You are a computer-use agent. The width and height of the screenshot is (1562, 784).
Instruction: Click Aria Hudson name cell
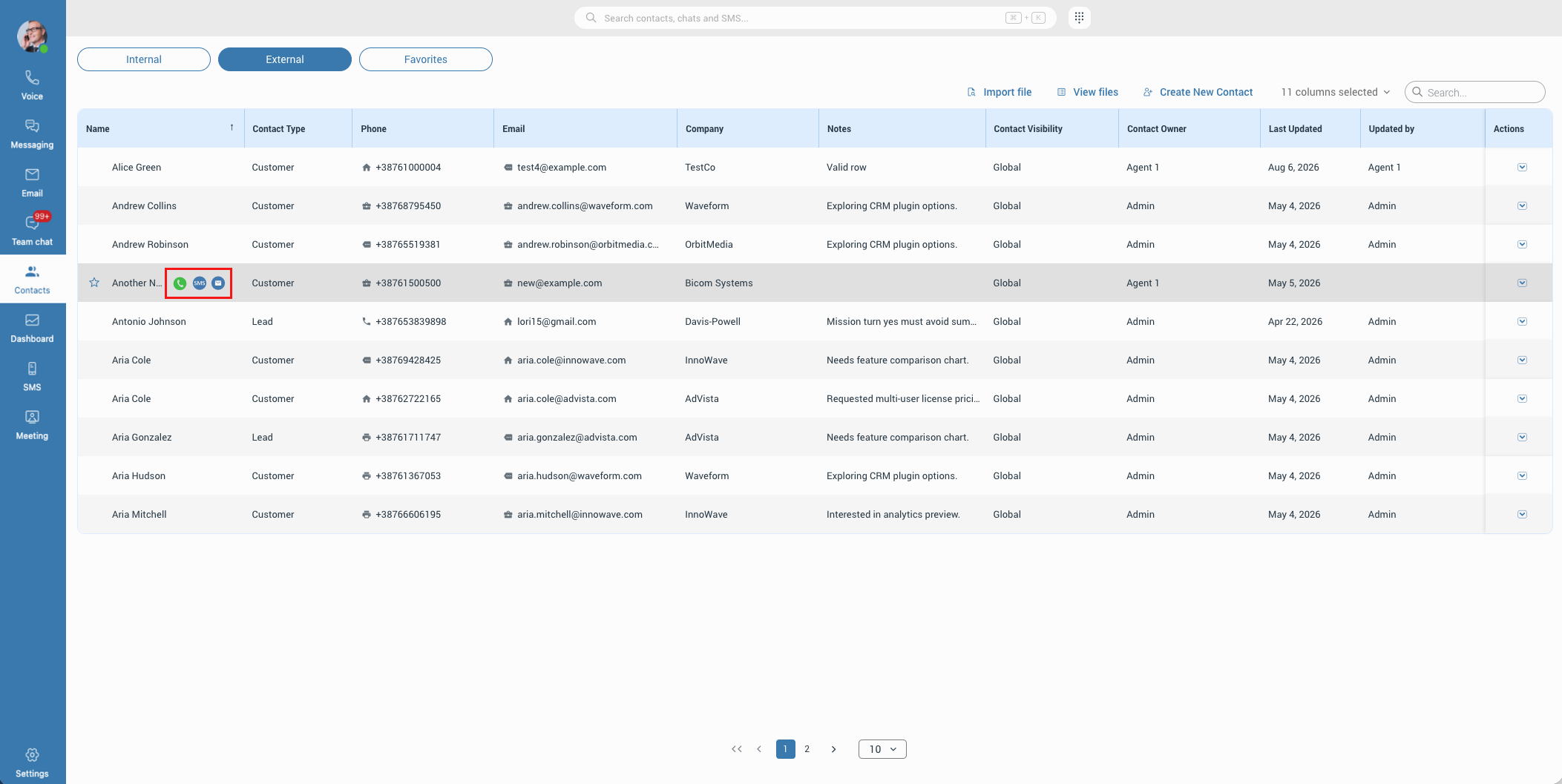pos(139,476)
